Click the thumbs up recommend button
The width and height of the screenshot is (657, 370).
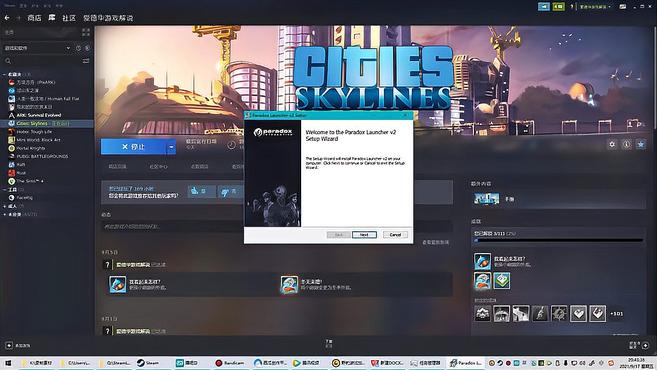(x=202, y=191)
